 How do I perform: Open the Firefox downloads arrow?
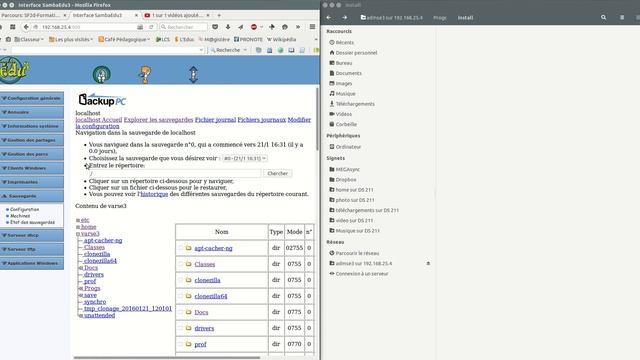pyautogui.click(x=228, y=27)
